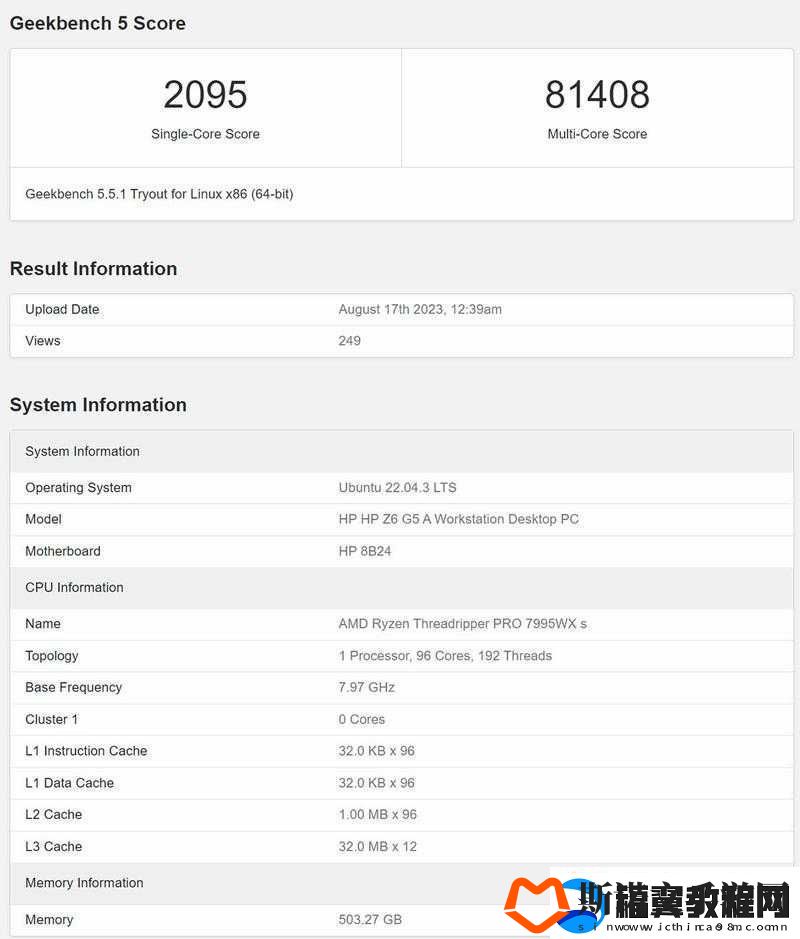Click the "L1 Instruction Cache" label
Viewport: 800px width, 939px height.
coord(86,751)
